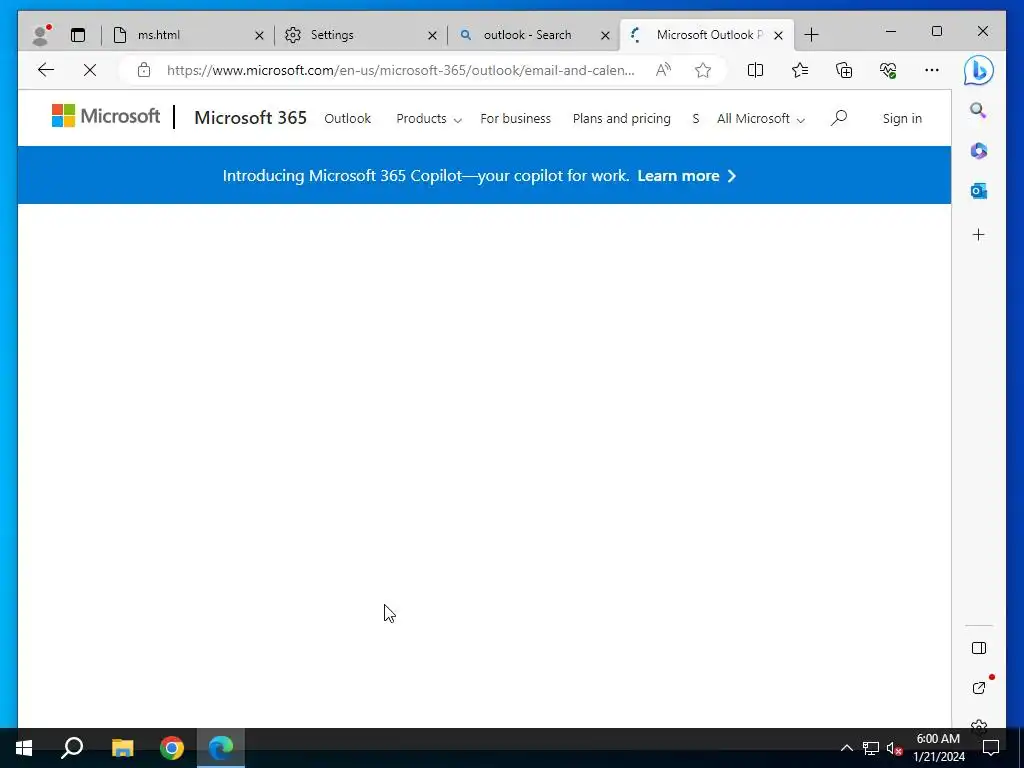Open the Edge profile icon

coord(42,35)
